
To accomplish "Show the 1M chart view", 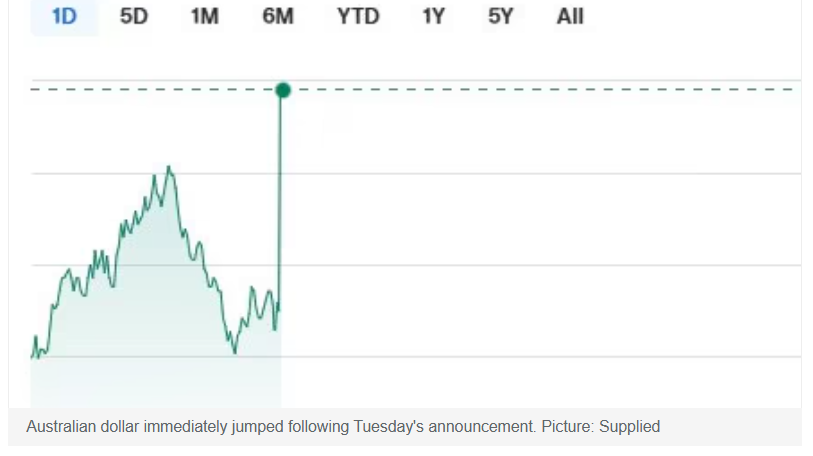I will coord(204,17).
